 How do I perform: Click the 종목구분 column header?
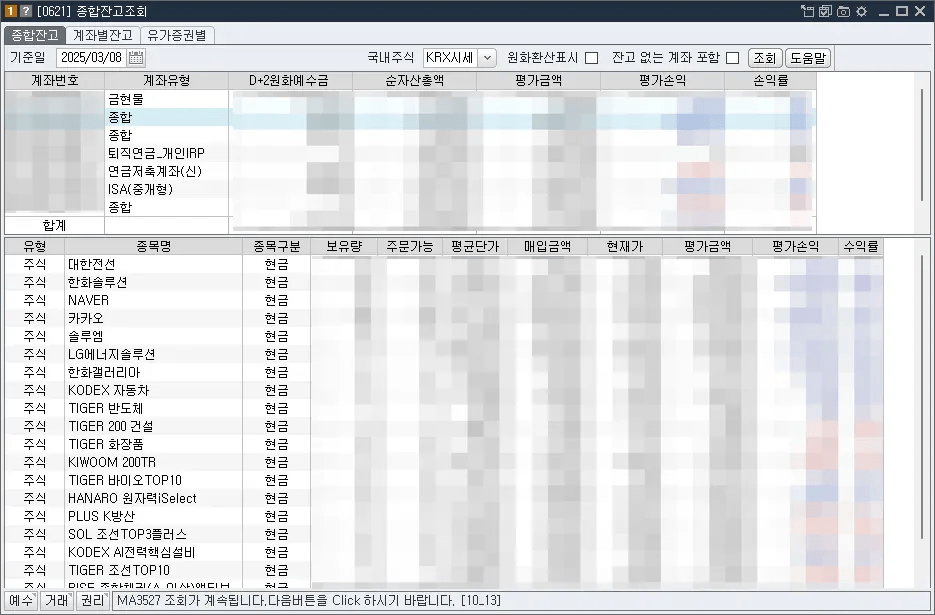[x=277, y=246]
